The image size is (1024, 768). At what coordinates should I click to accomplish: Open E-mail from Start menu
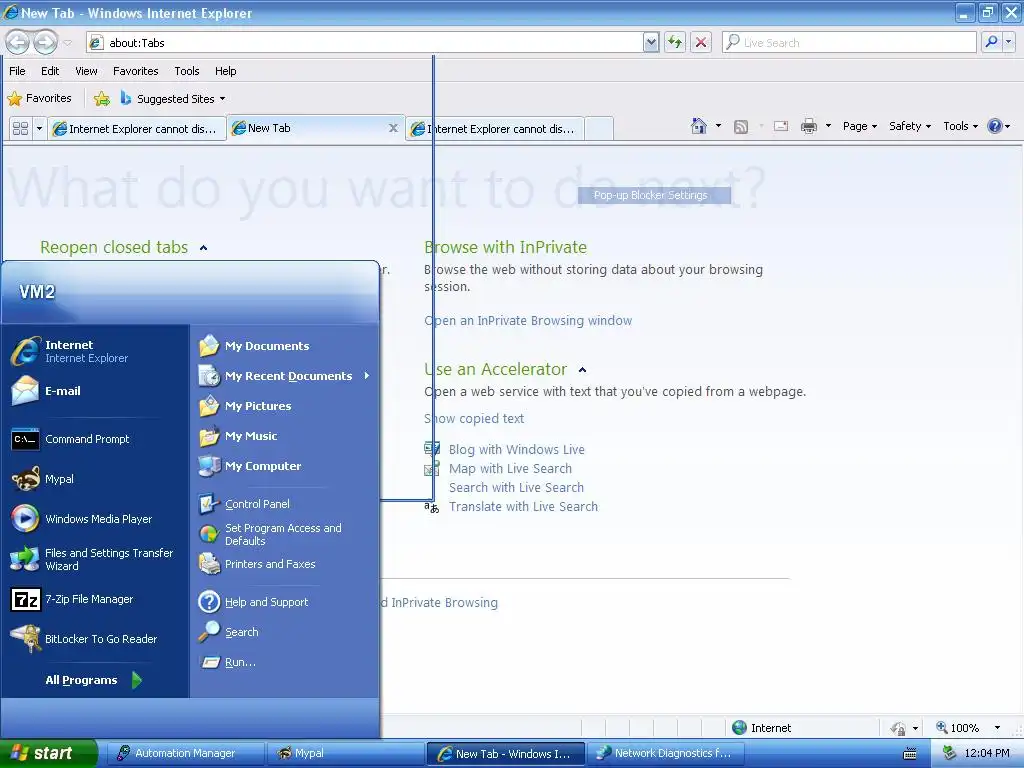97,391
